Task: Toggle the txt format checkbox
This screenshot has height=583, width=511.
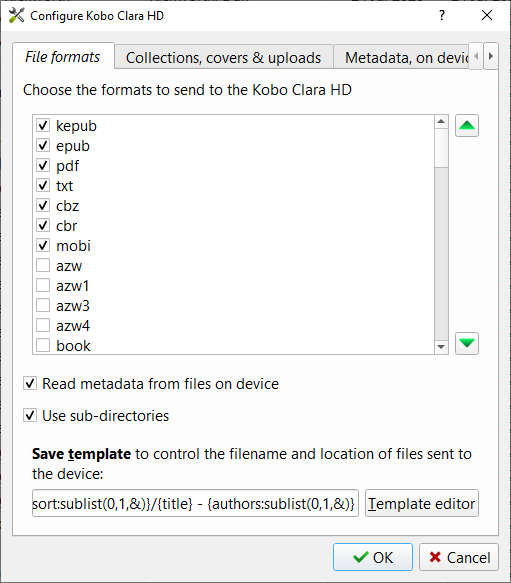Action: (43, 186)
